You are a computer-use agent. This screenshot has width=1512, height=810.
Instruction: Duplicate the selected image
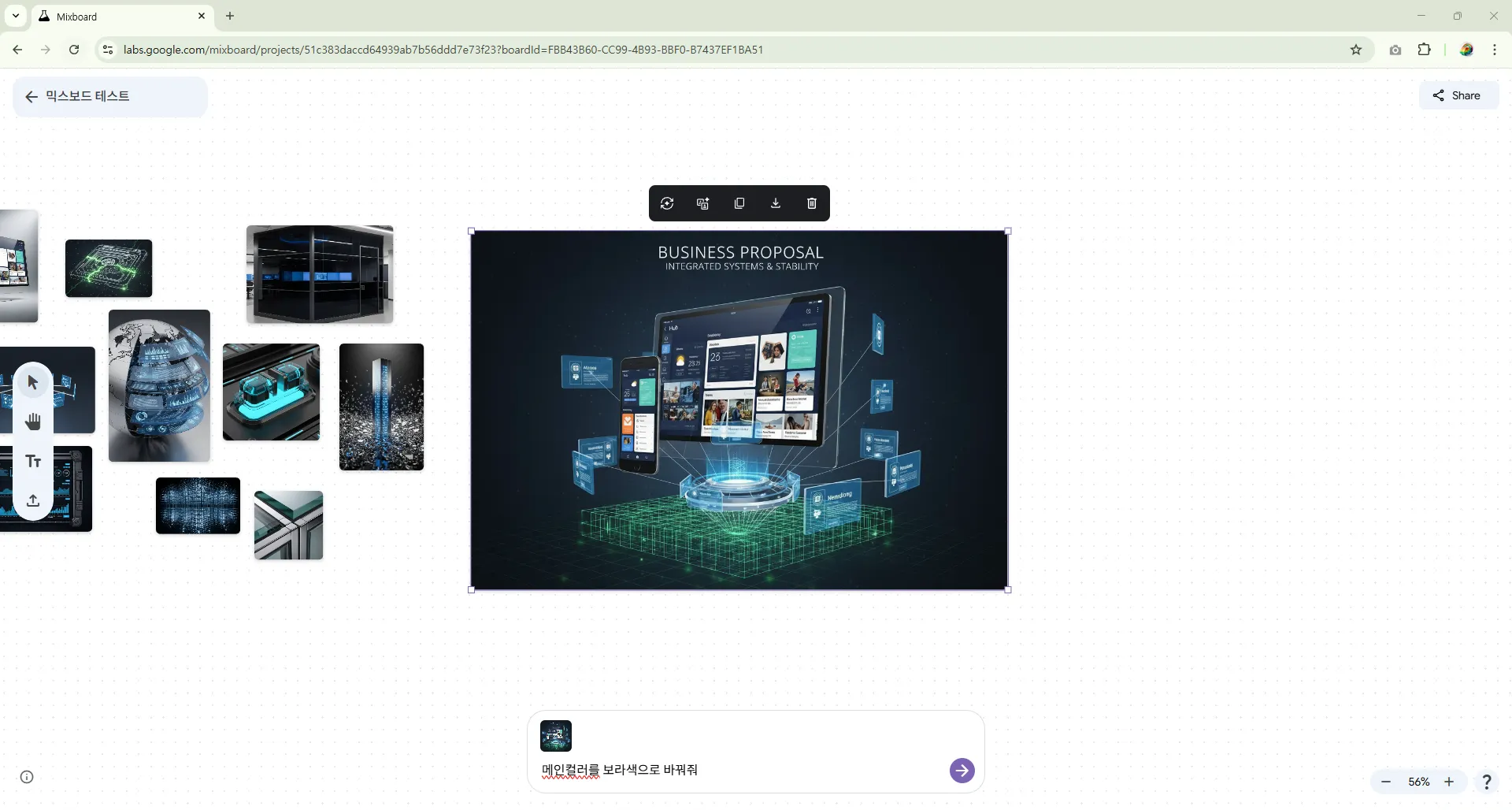[x=739, y=204]
